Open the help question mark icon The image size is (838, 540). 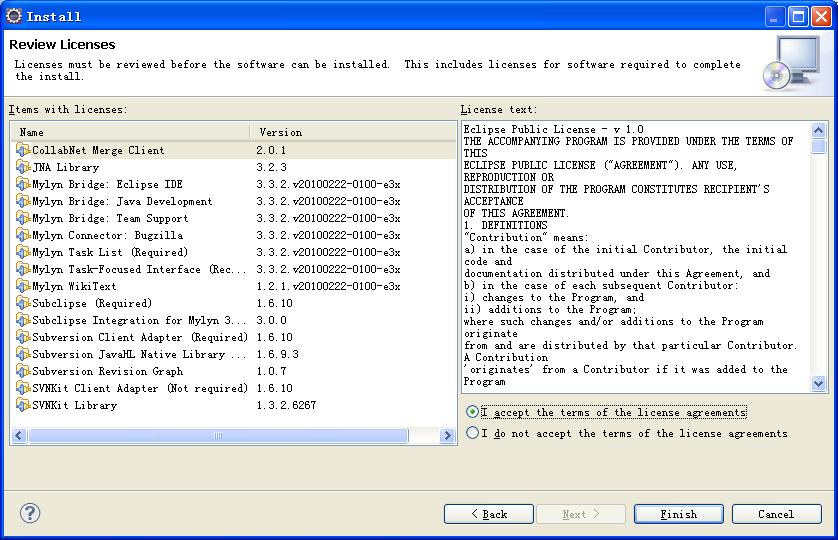point(30,513)
